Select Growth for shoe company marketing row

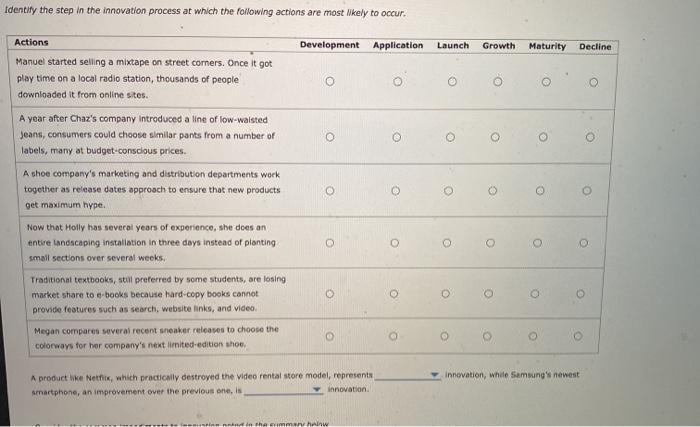point(492,191)
